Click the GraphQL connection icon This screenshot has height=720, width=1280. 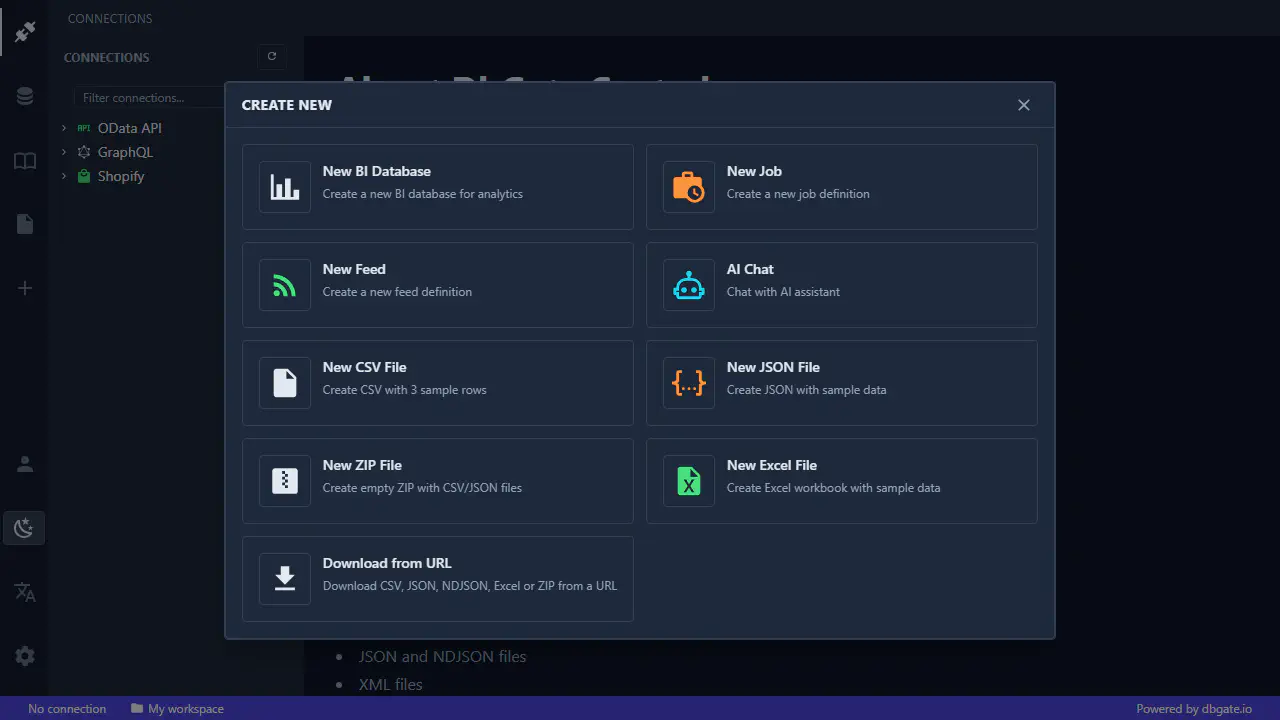pos(84,152)
